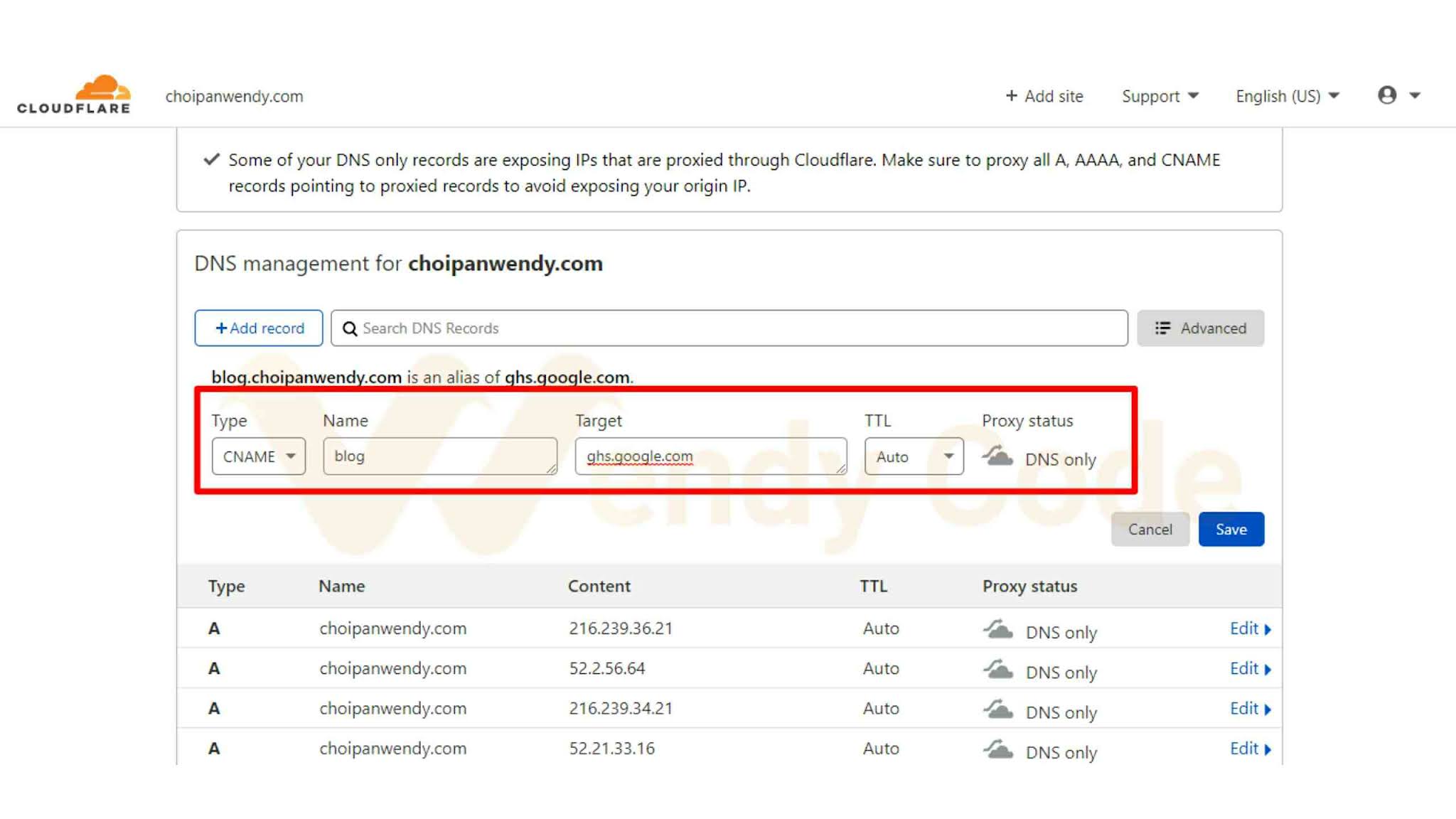Click choipanwendy.com site name in header

click(x=234, y=96)
